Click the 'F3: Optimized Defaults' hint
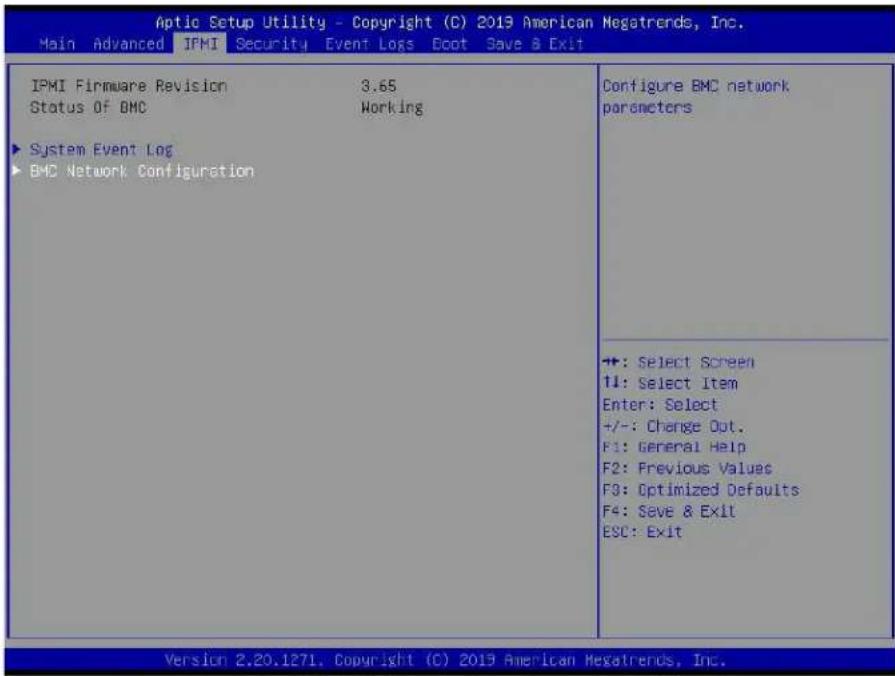The width and height of the screenshot is (895, 676). 701,490
